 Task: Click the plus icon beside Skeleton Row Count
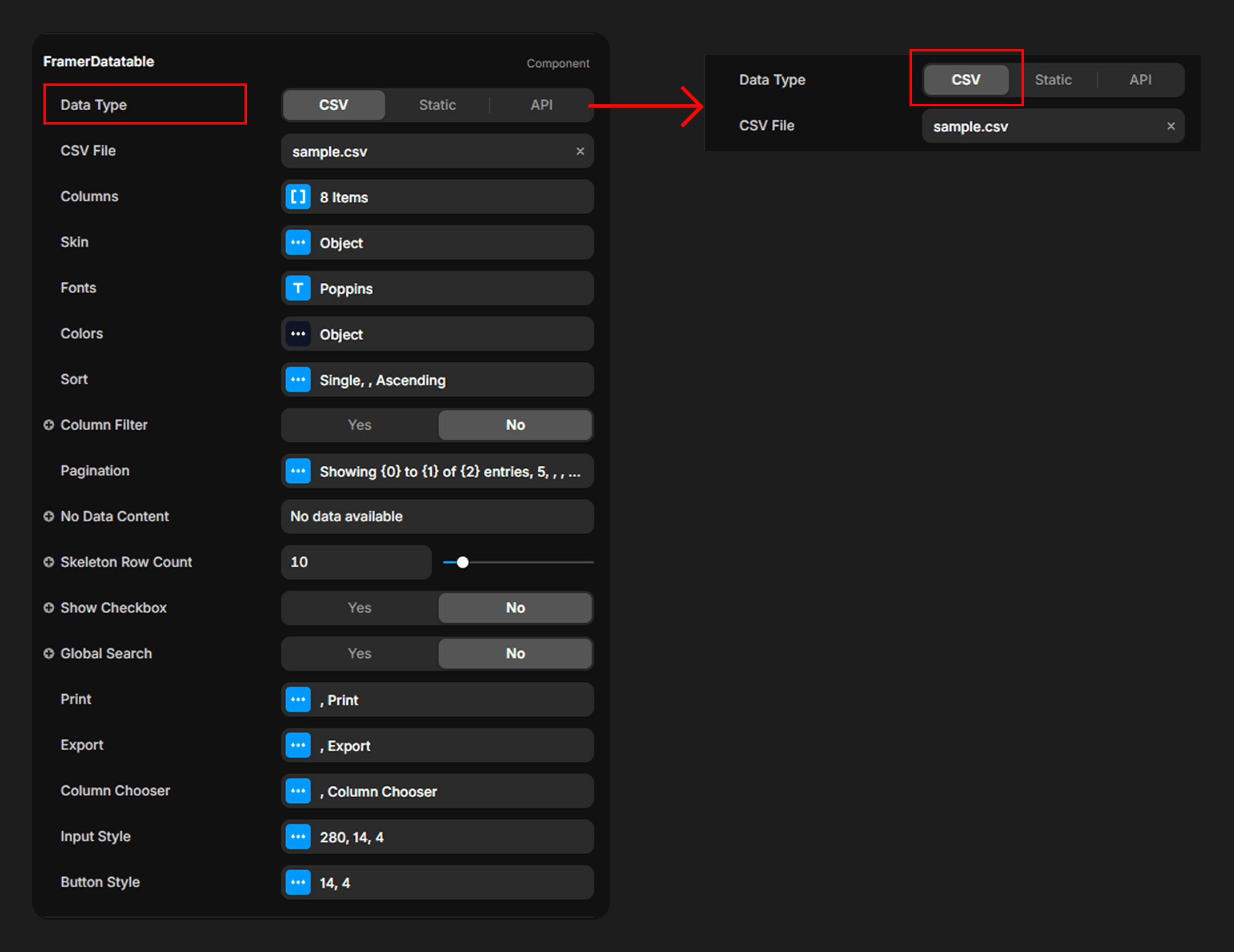(x=49, y=562)
